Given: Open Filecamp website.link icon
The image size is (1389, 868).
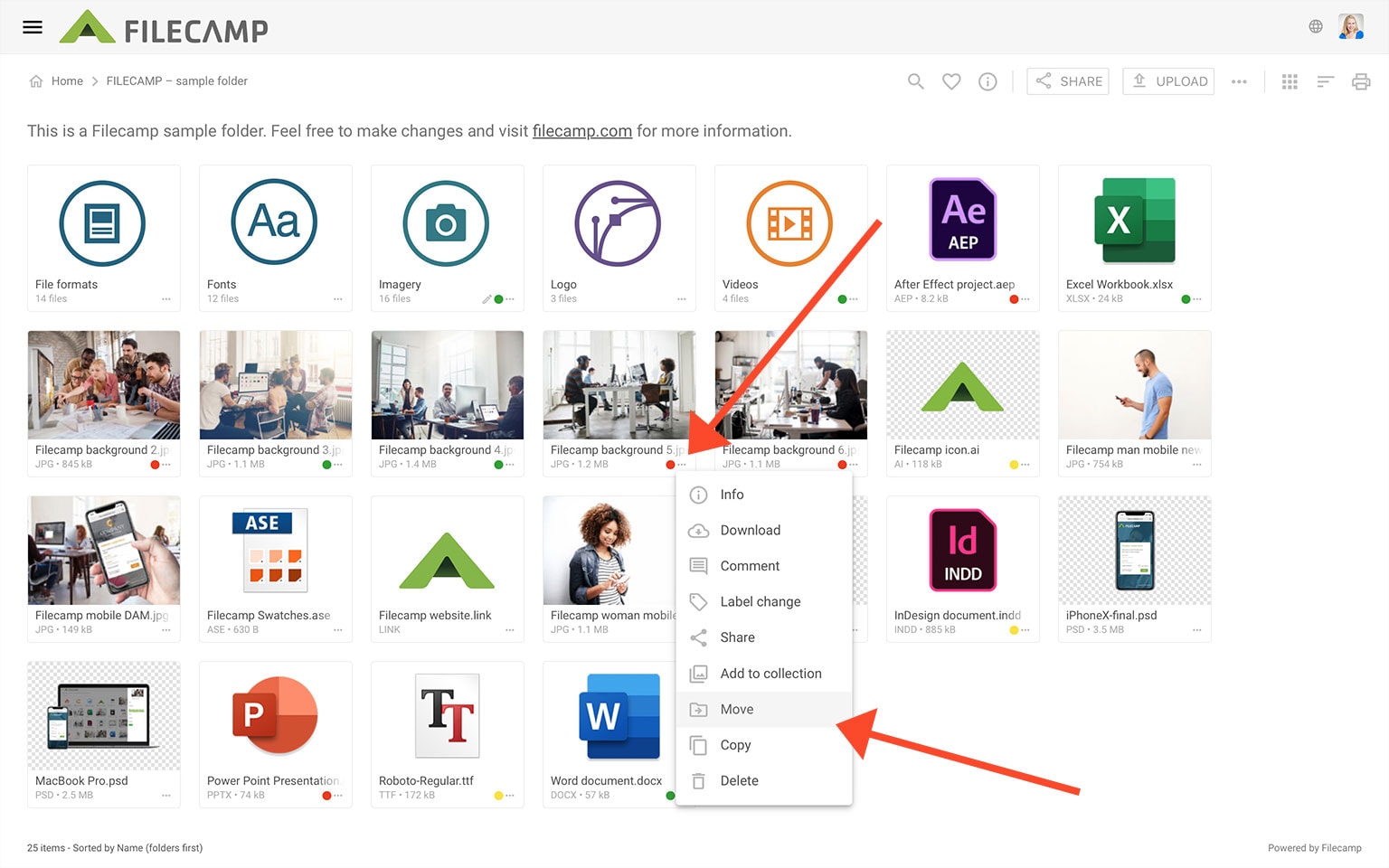Looking at the screenshot, I should click(447, 561).
